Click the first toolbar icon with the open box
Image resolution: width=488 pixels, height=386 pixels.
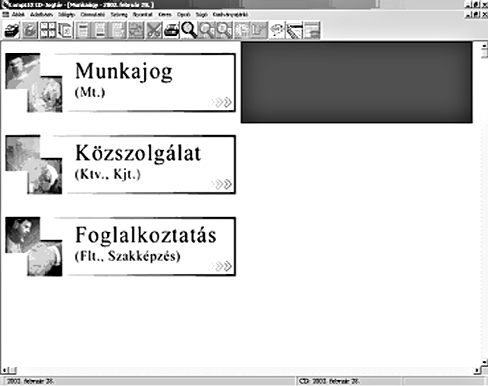tap(12, 30)
